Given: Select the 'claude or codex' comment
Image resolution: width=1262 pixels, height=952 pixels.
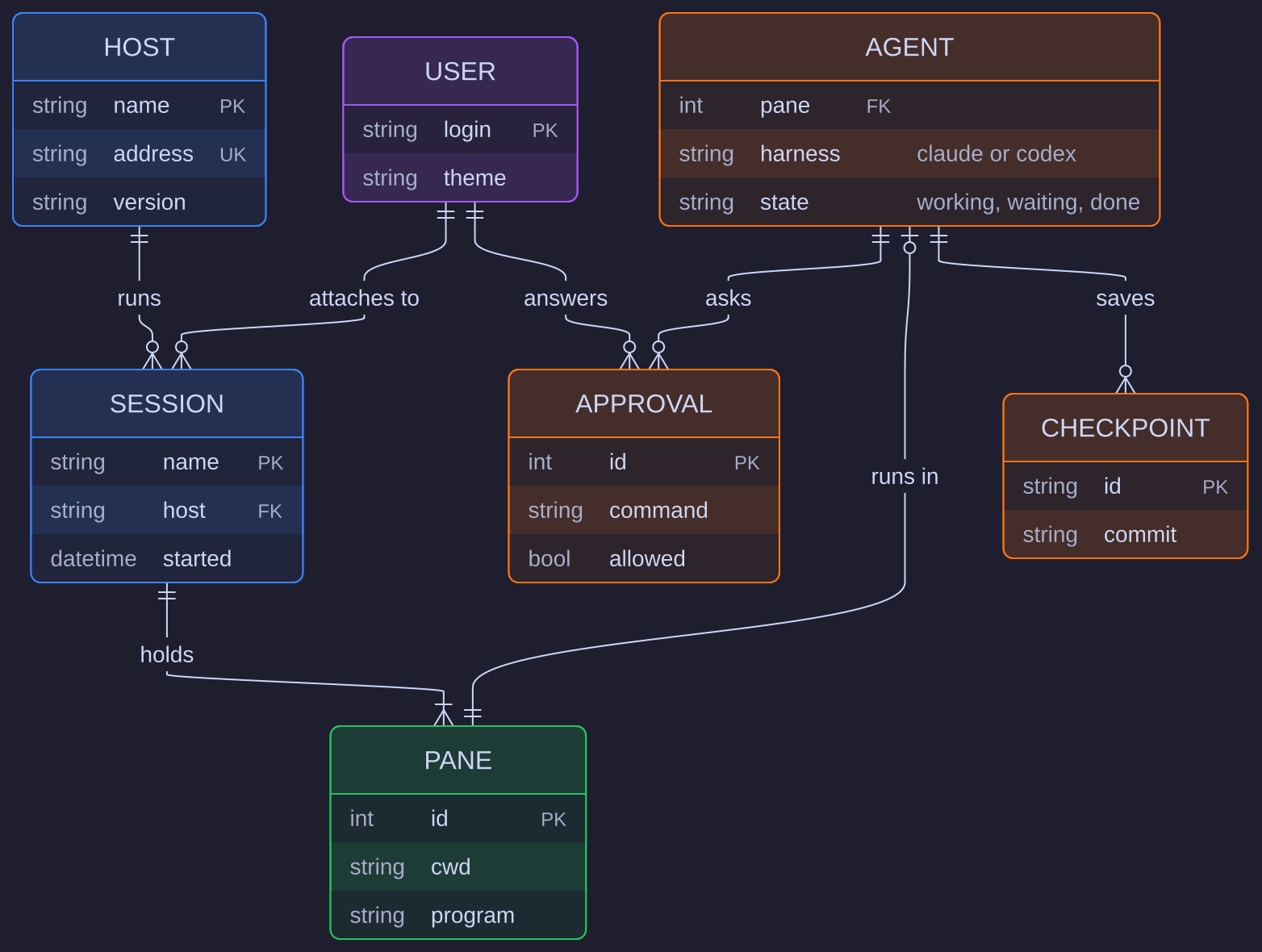Looking at the screenshot, I should pyautogui.click(x=996, y=154).
